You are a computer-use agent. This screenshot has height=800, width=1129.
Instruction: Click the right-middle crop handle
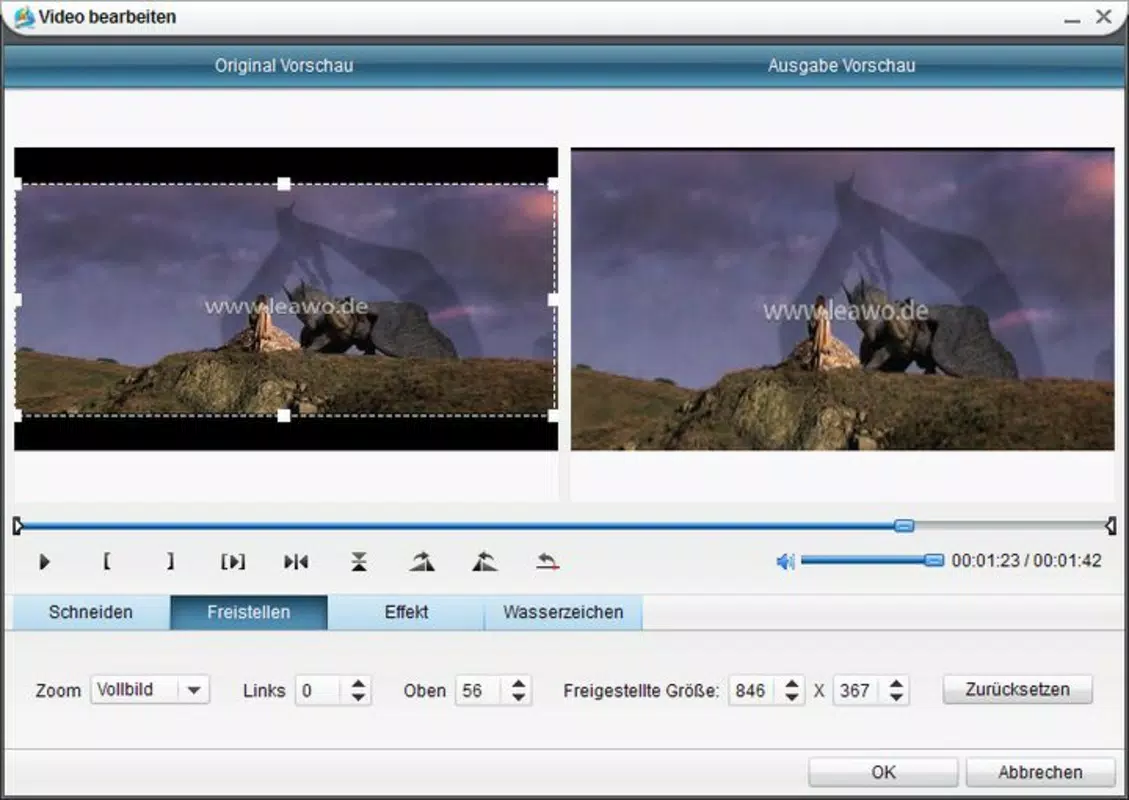click(553, 300)
